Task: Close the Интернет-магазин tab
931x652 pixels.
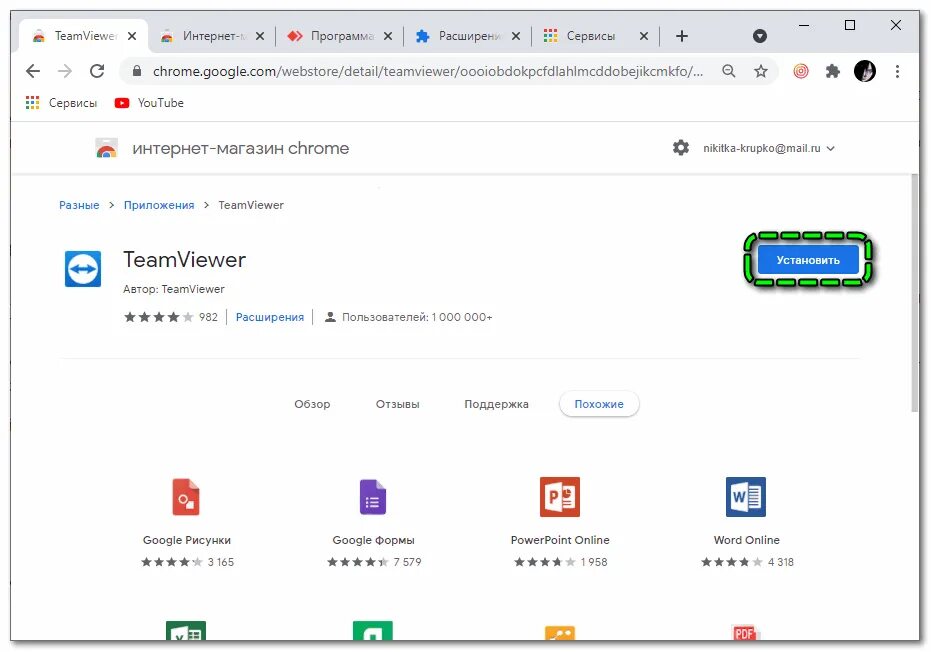Action: (260, 36)
